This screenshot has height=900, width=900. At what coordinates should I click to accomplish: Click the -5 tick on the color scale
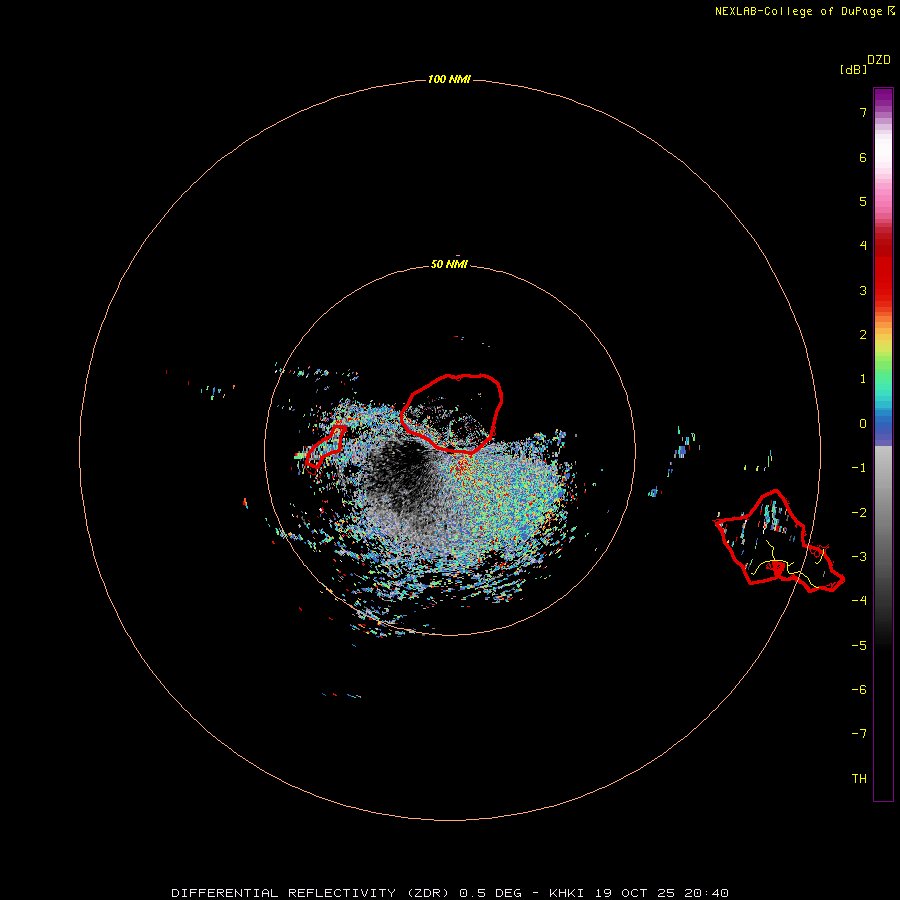pos(859,646)
